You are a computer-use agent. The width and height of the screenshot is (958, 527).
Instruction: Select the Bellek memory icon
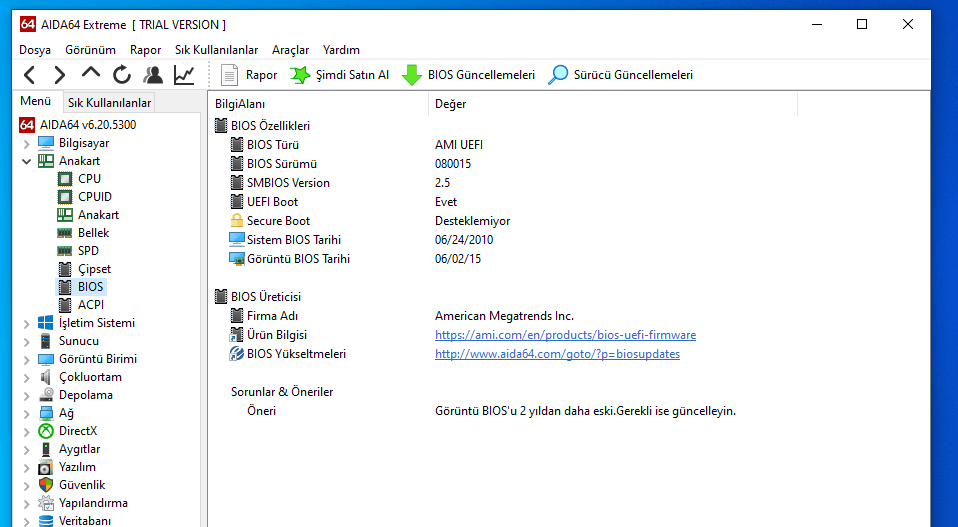(x=65, y=233)
